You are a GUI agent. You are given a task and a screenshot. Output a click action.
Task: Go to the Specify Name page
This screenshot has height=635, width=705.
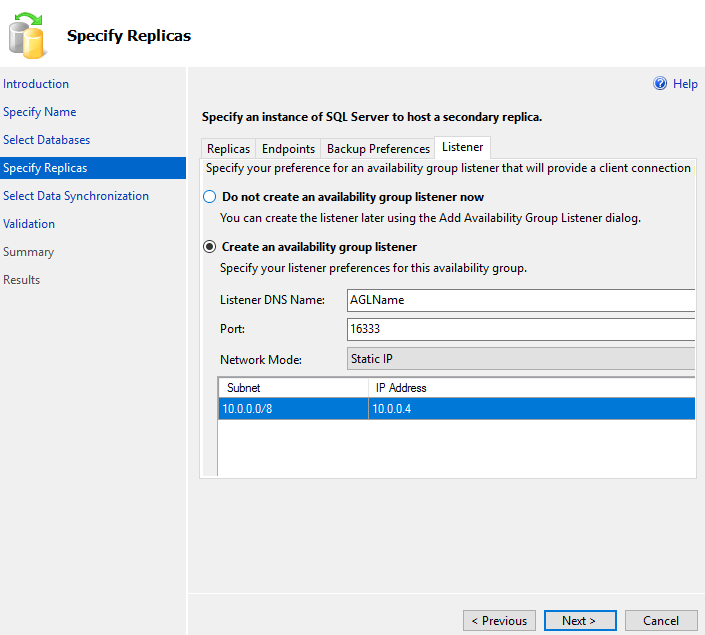click(40, 112)
